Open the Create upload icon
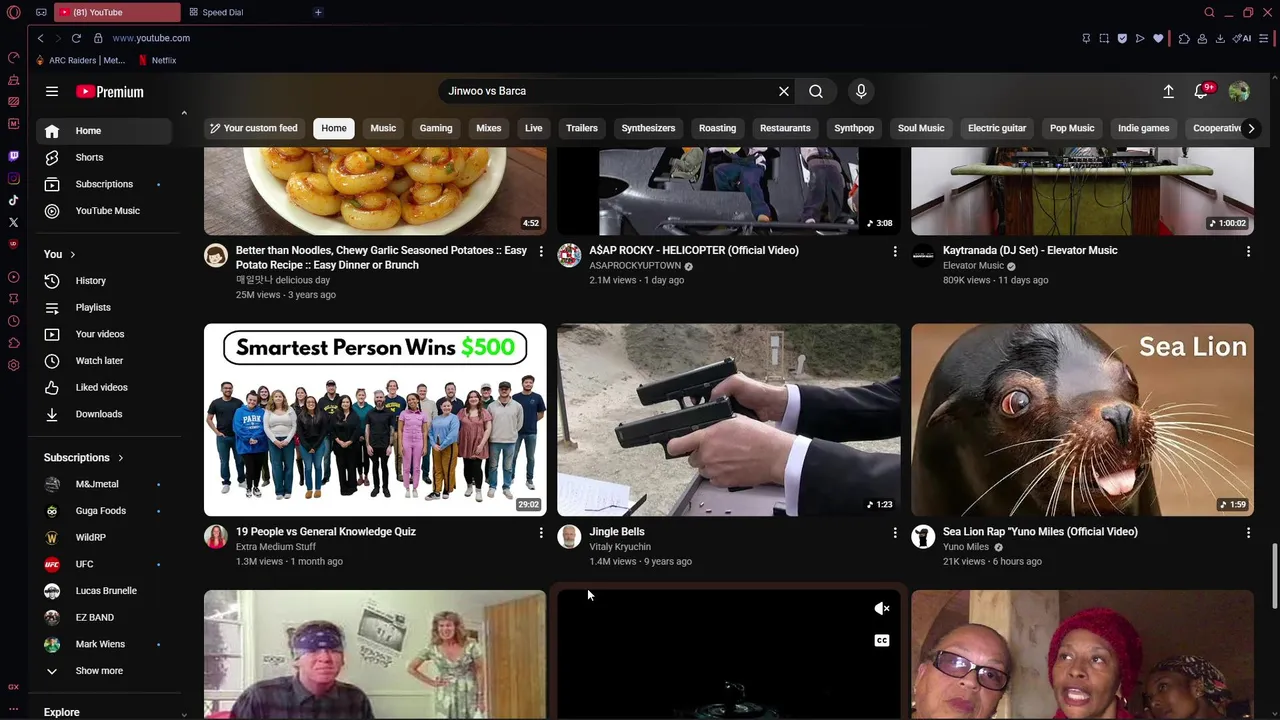1280x720 pixels. tap(1168, 91)
